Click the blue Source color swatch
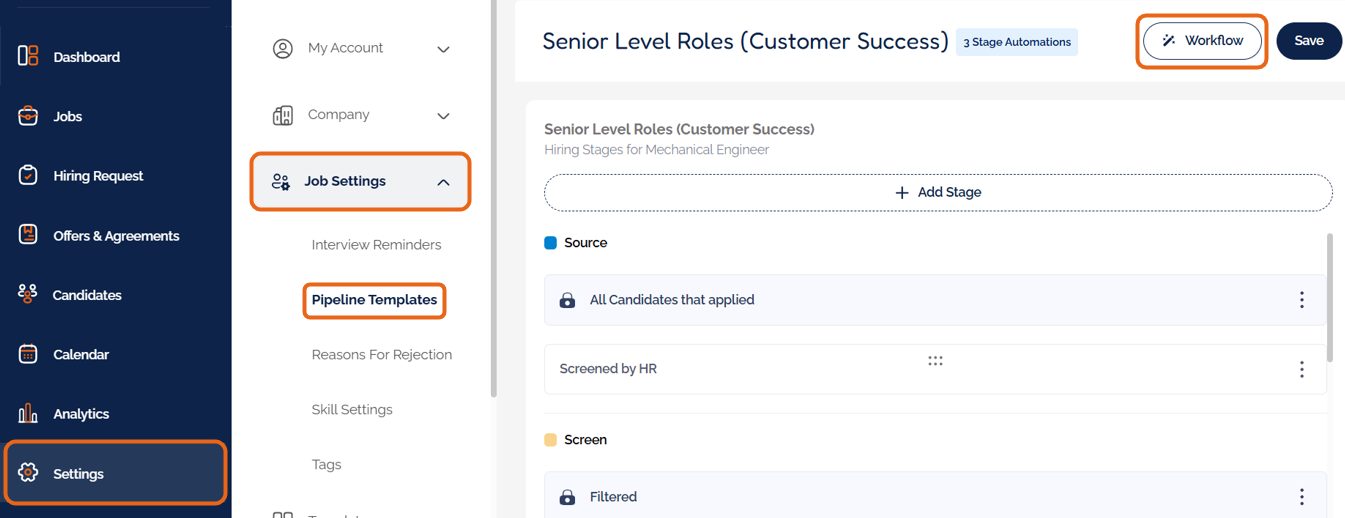The width and height of the screenshot is (1345, 518). [550, 243]
